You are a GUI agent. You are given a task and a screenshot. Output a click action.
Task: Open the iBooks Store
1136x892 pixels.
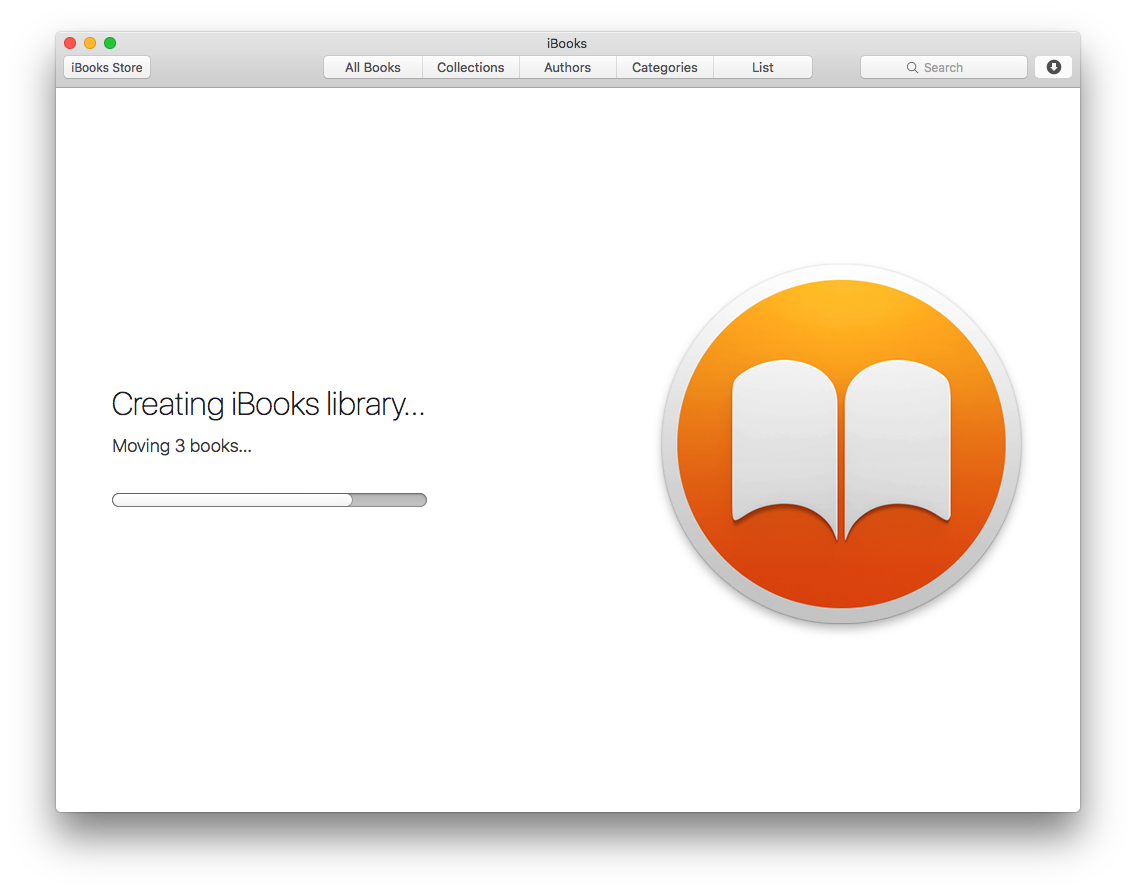tap(106, 67)
